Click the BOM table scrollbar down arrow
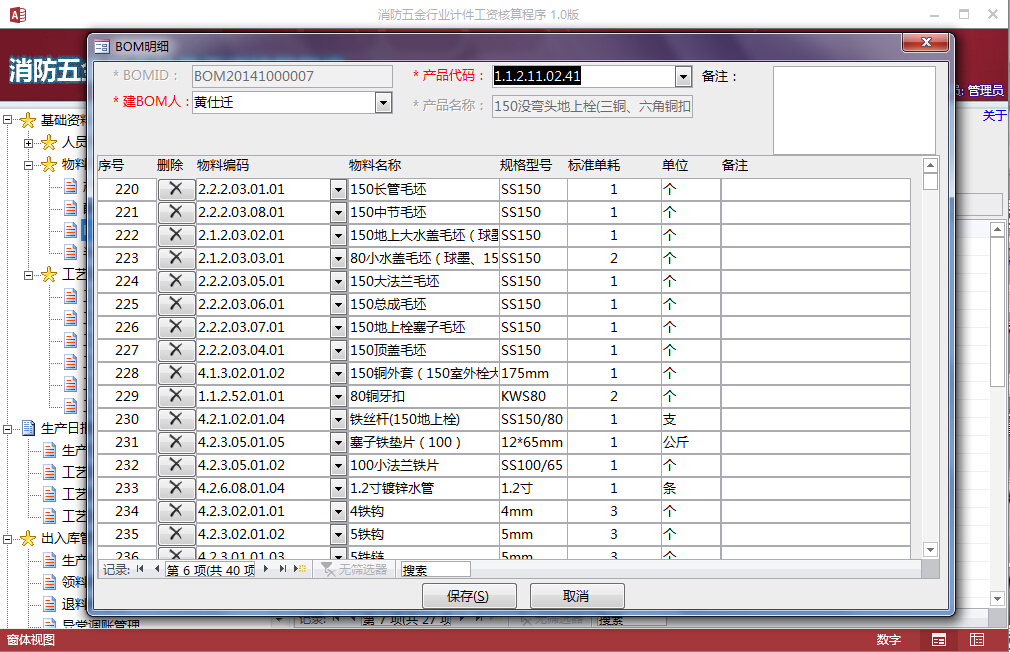Viewport: 1010px width, 652px height. pyautogui.click(x=930, y=550)
